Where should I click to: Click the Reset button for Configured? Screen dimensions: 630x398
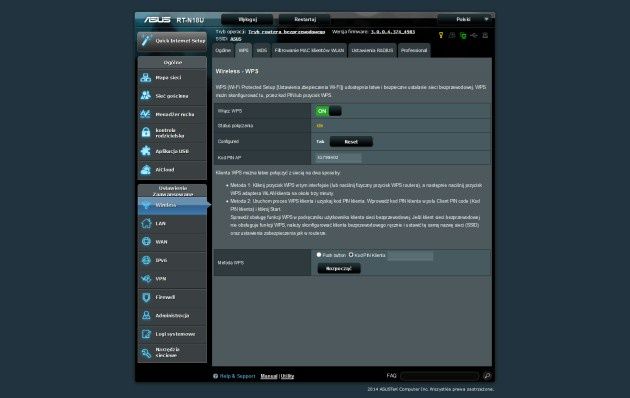coord(351,142)
